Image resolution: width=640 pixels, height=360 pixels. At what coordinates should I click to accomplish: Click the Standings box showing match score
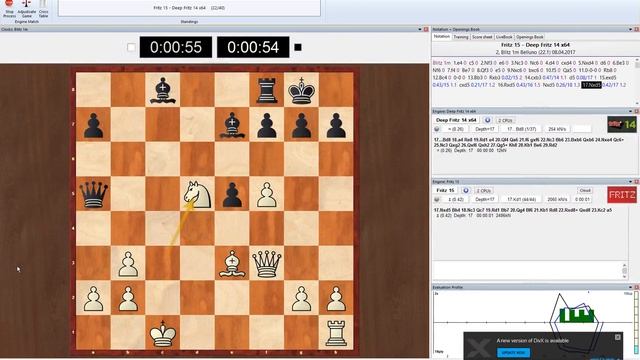[x=189, y=8]
